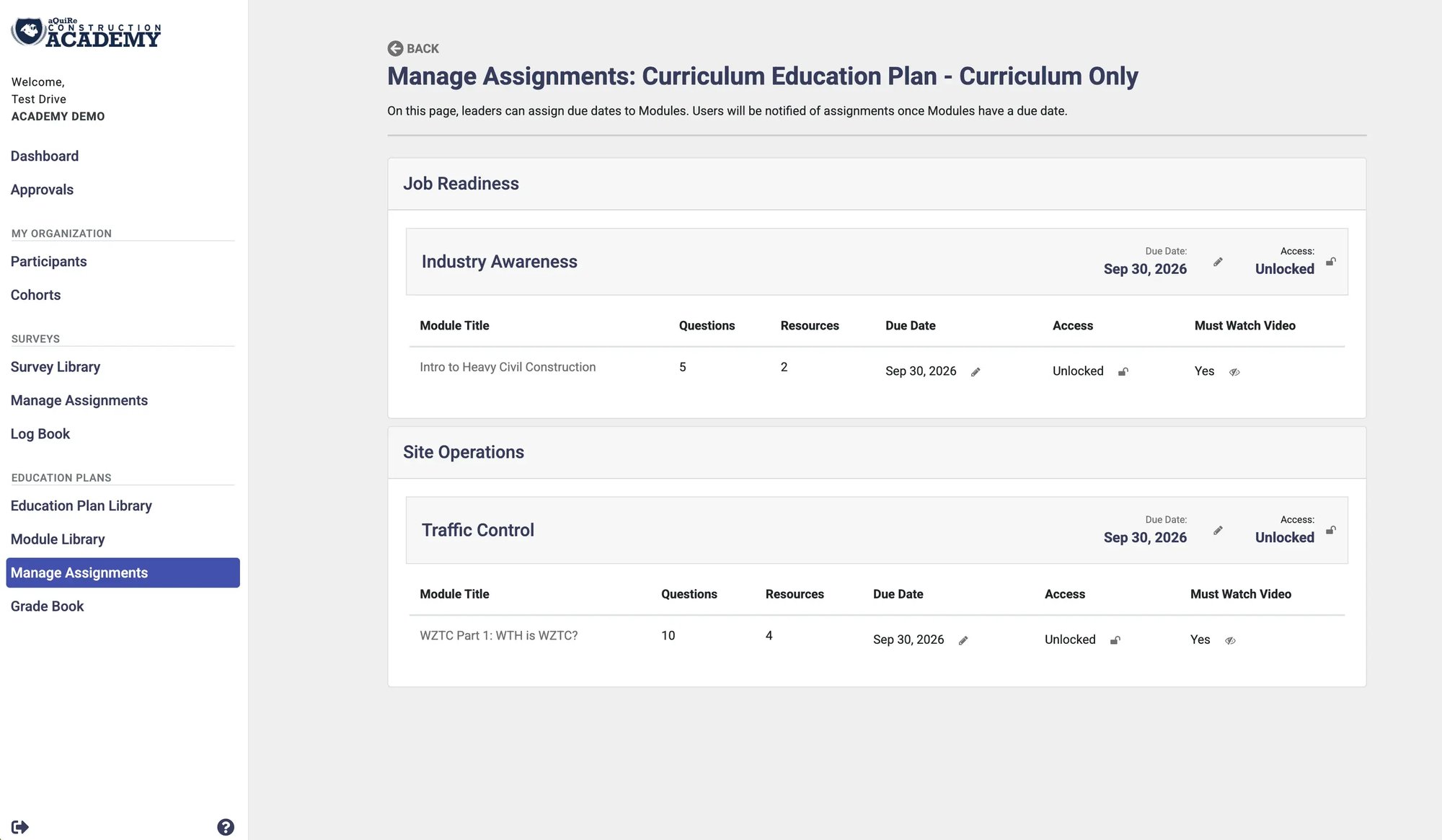
Task: Click the BACK link text
Action: (423, 48)
